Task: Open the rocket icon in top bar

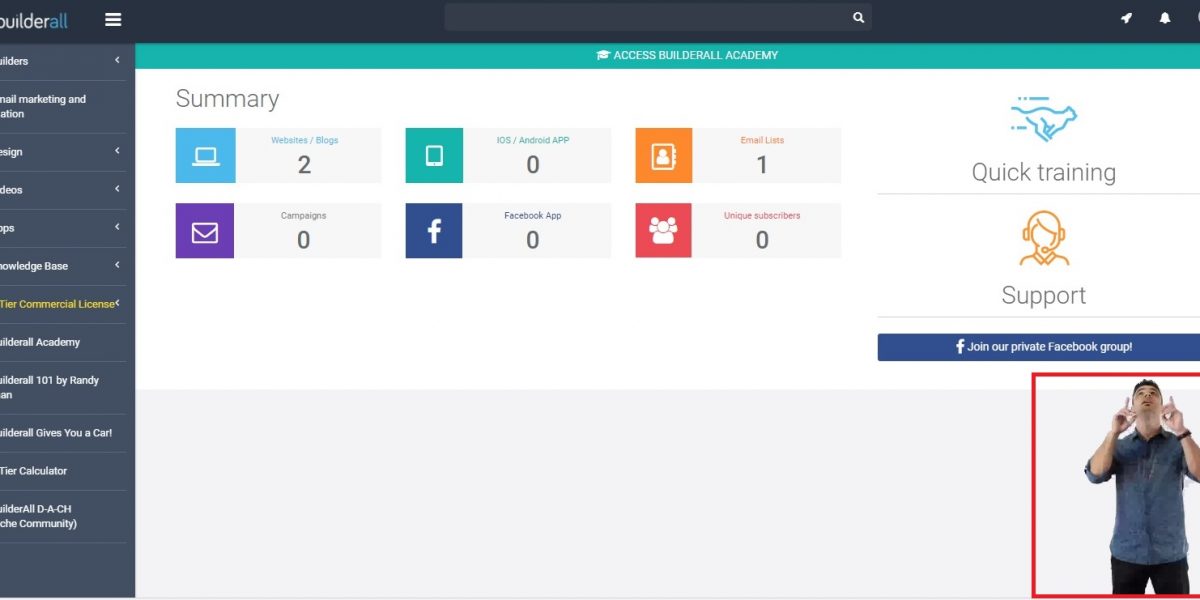Action: (x=1126, y=19)
